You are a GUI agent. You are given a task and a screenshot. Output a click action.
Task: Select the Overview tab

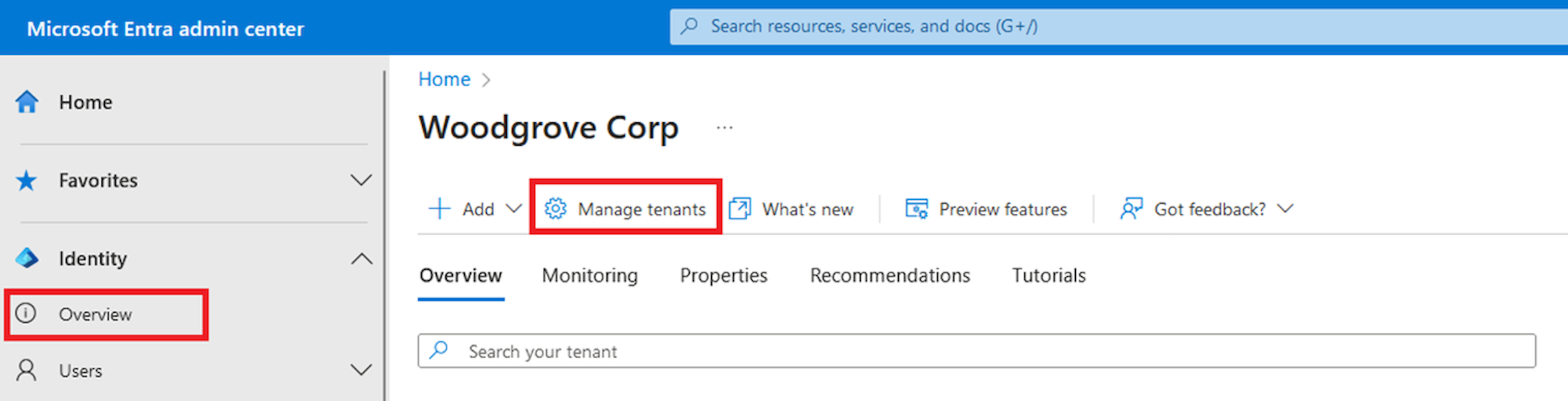coord(461,275)
